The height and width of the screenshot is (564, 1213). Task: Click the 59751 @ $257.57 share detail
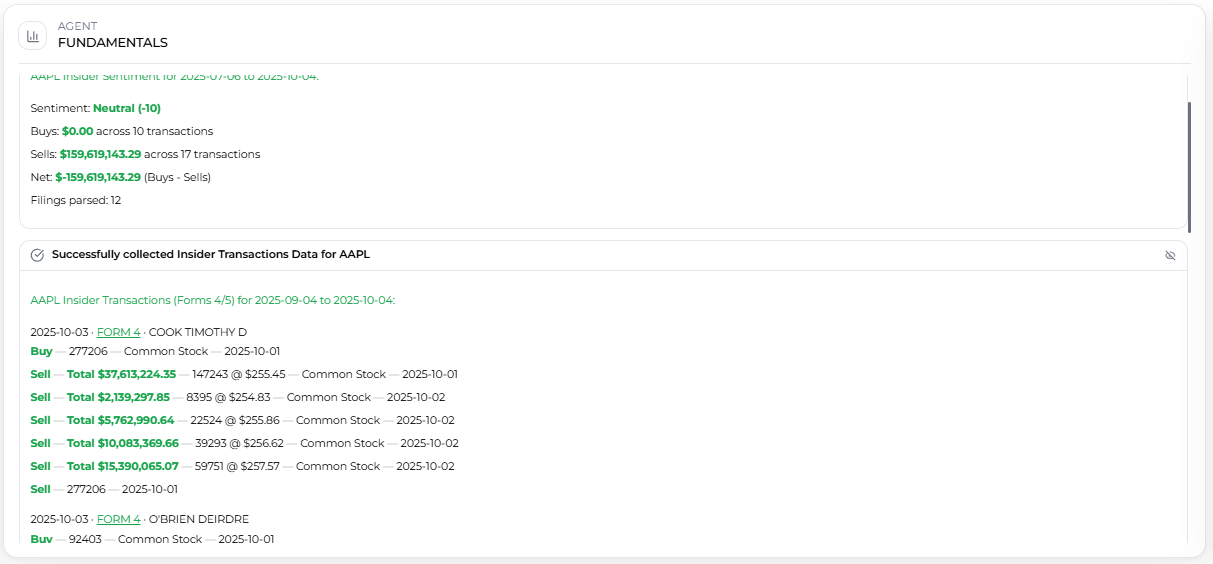(237, 466)
